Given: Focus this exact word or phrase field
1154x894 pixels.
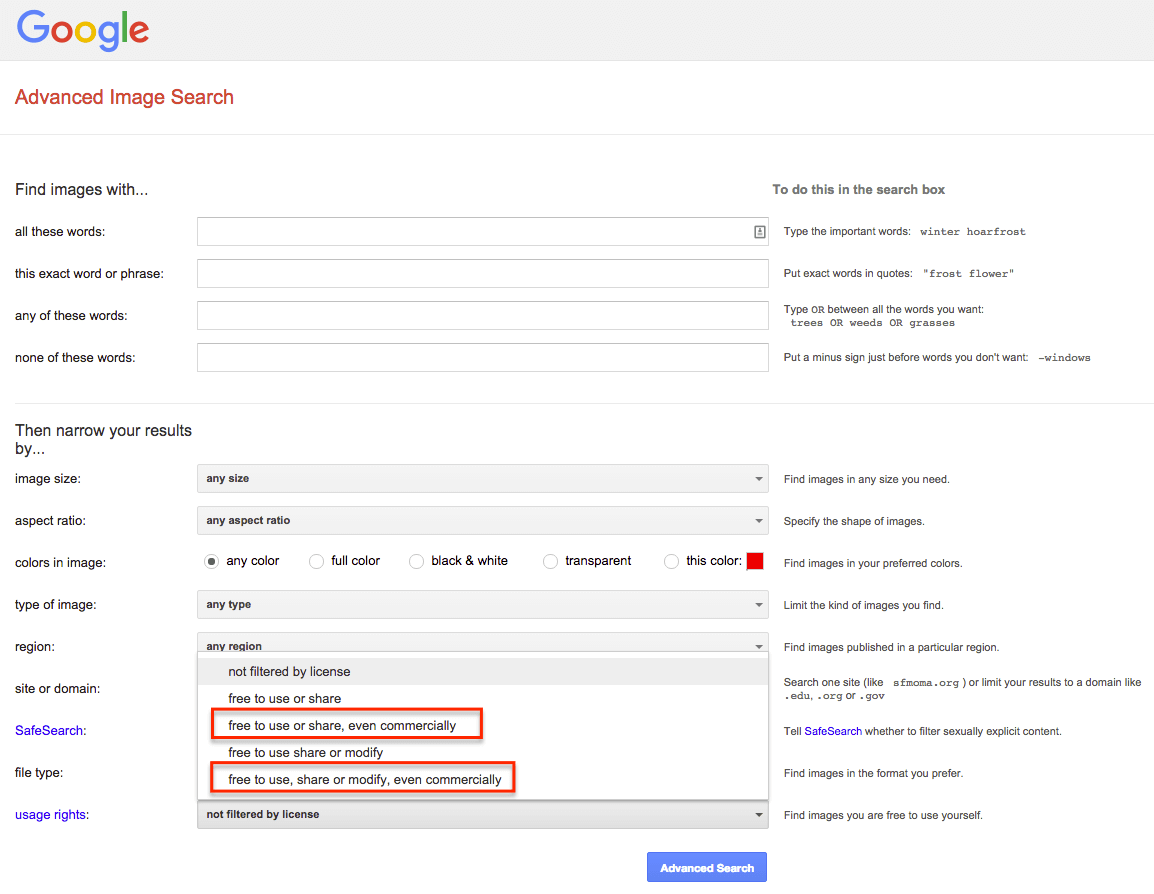Looking at the screenshot, I should point(483,274).
